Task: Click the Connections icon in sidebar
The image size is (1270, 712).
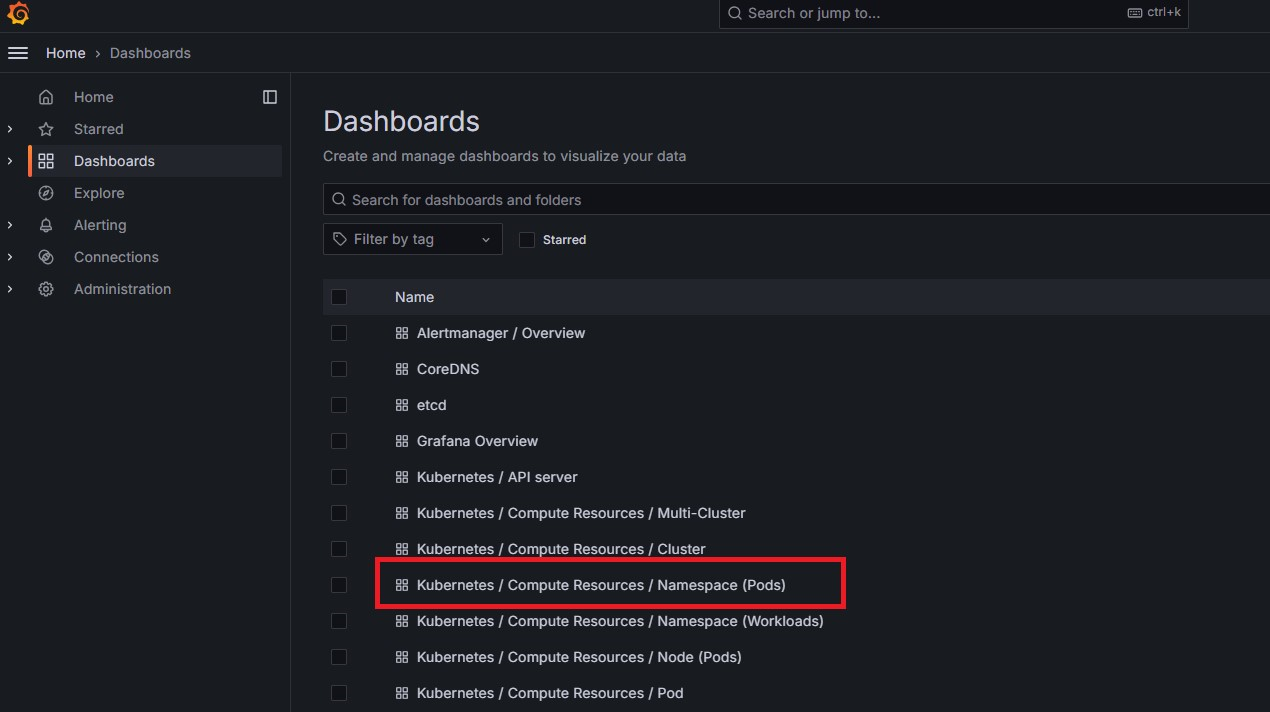Action: click(46, 257)
